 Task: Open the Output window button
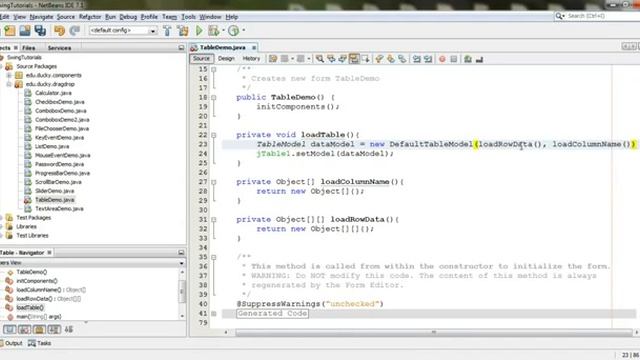point(11,343)
